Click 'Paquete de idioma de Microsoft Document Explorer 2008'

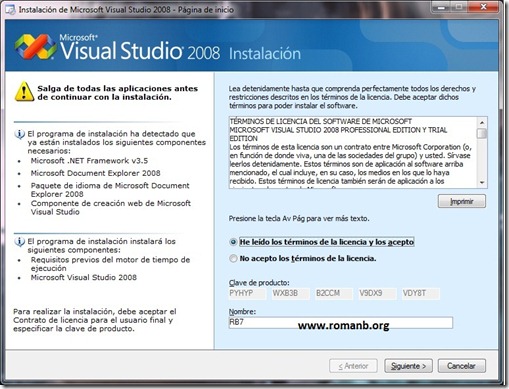pos(110,190)
